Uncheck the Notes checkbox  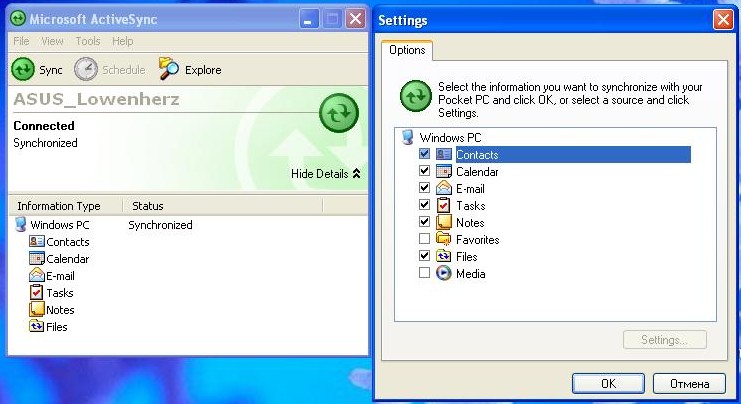click(424, 222)
